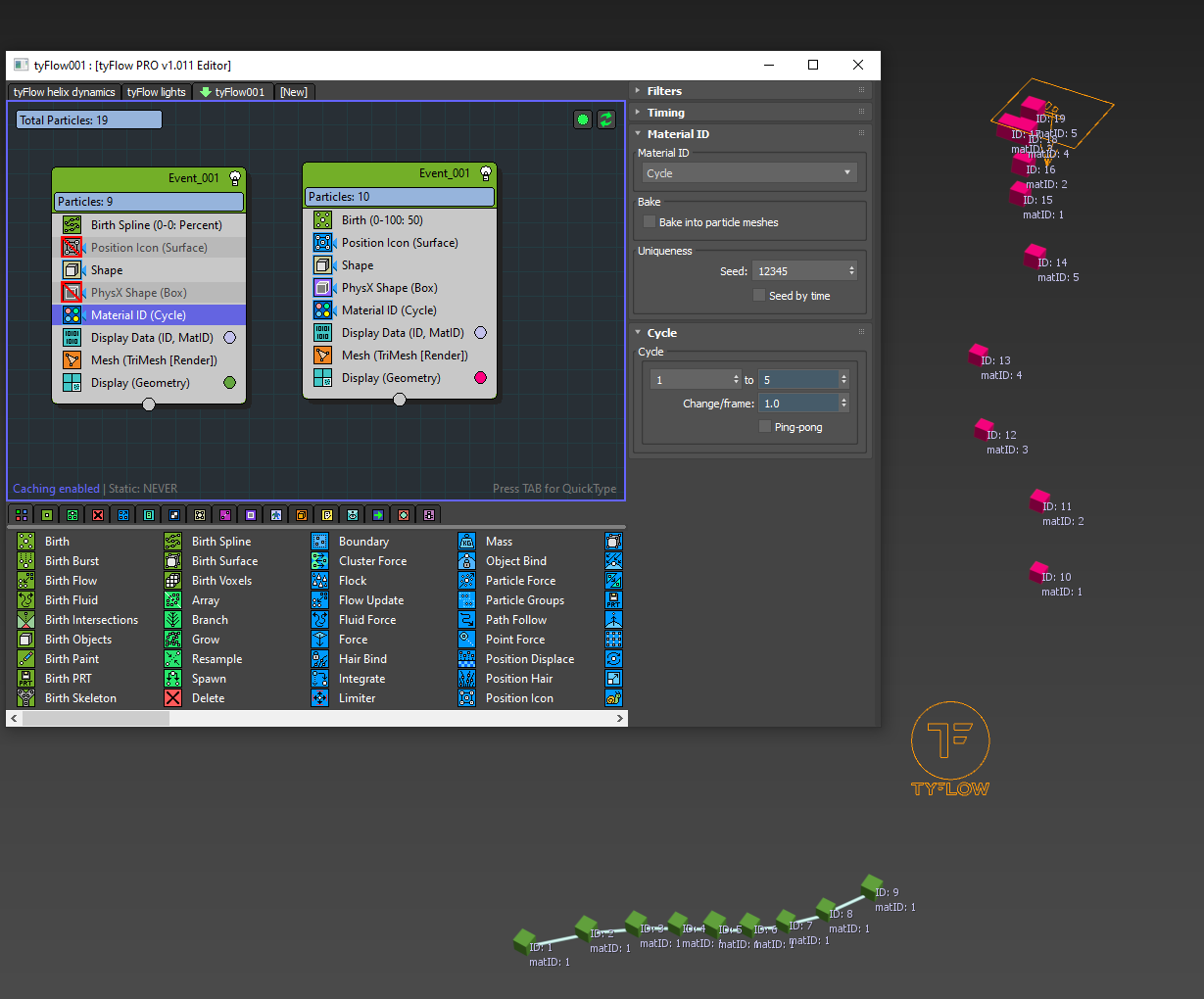Image resolution: width=1204 pixels, height=999 pixels.
Task: Select the Birth Spline (0-0: Percent) operator row
Action: coord(149,225)
